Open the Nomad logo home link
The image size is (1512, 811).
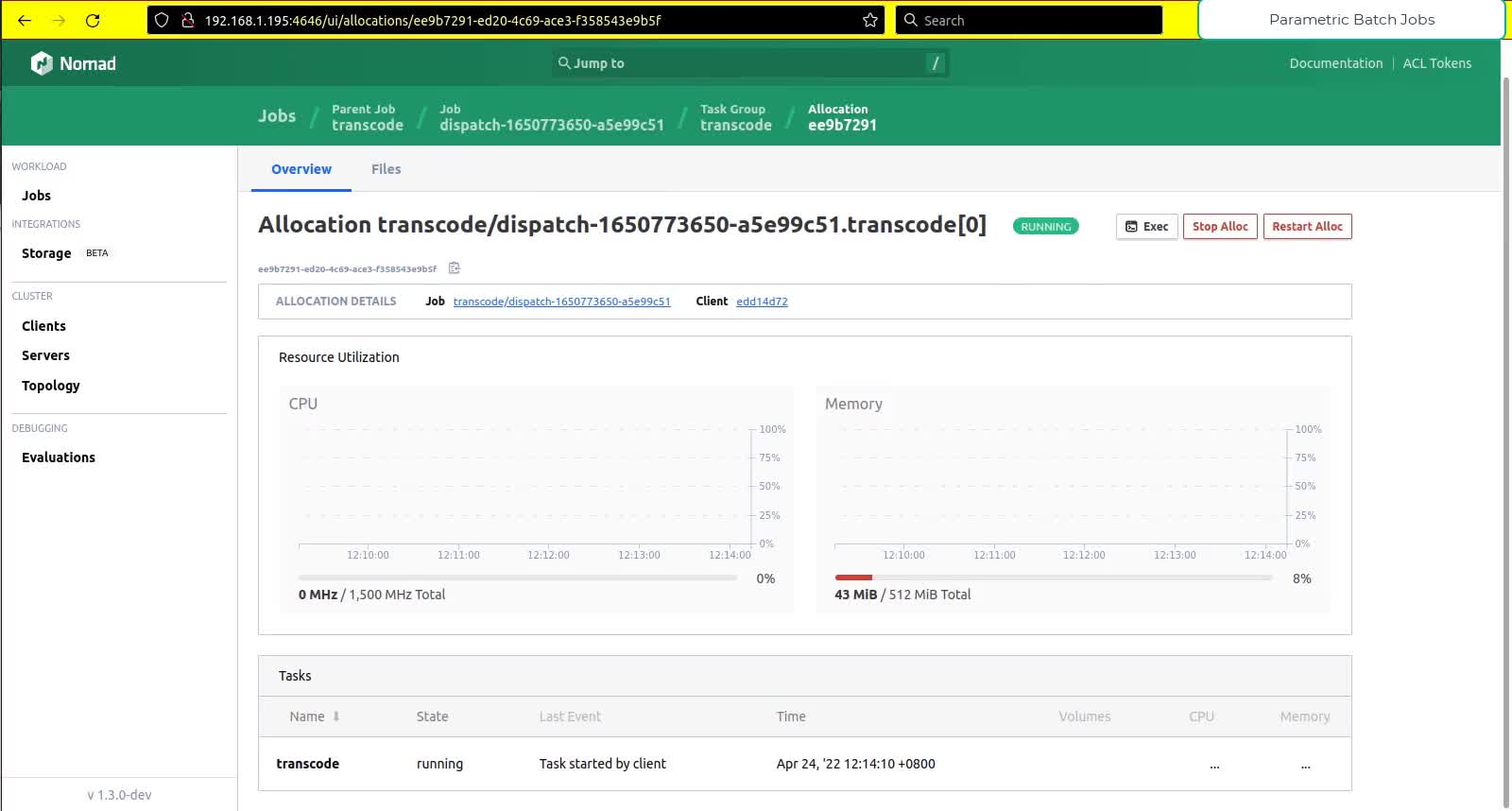pyautogui.click(x=74, y=63)
